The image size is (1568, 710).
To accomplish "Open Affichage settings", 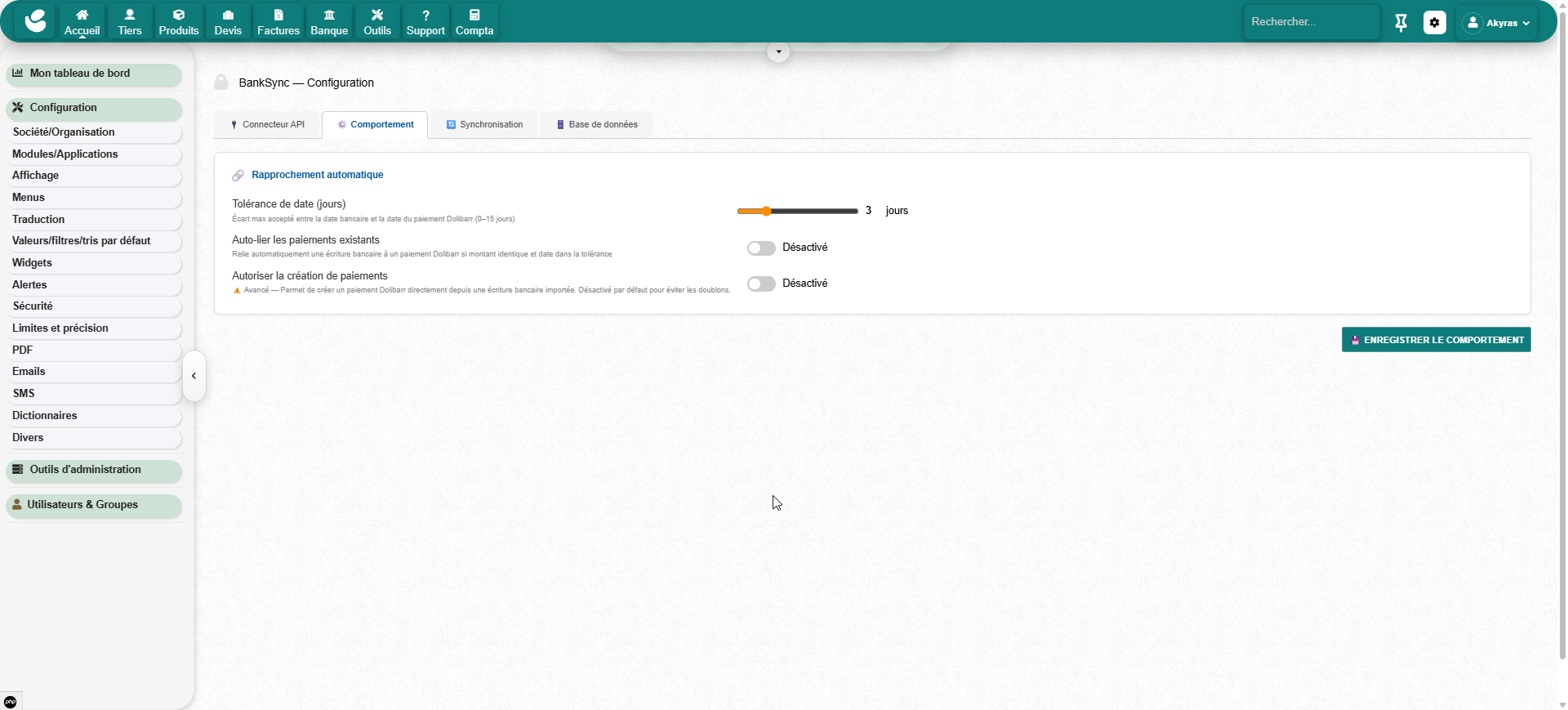I will pos(94,176).
